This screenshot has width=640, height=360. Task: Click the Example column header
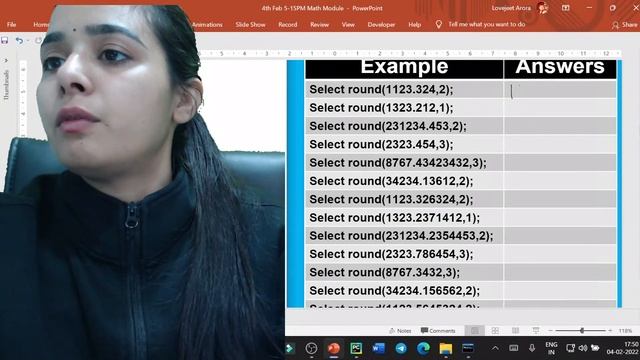point(404,68)
